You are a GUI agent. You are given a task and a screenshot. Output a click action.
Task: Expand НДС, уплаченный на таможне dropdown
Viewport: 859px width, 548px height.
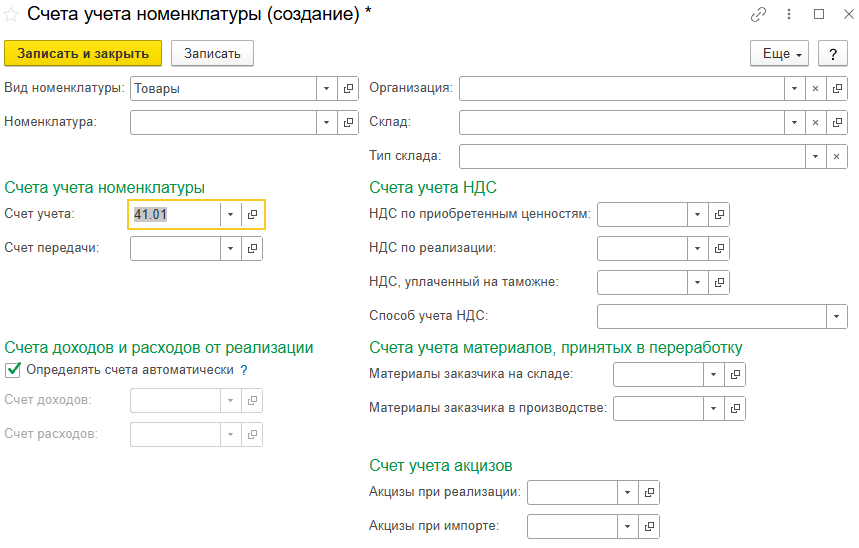(x=697, y=282)
